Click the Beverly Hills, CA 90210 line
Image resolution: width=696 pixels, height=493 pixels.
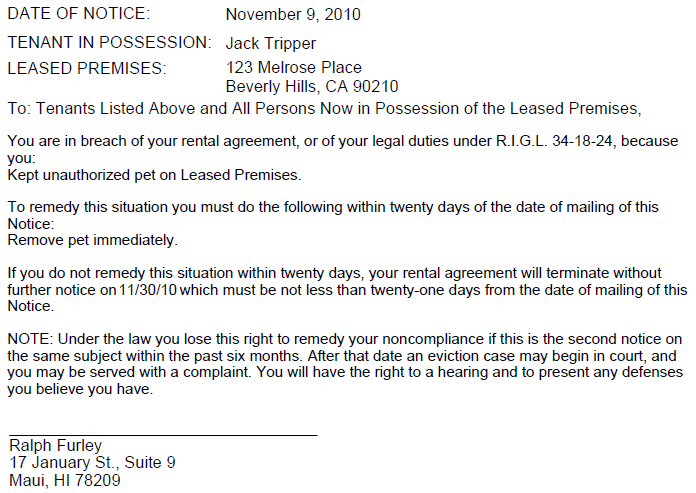tap(312, 87)
